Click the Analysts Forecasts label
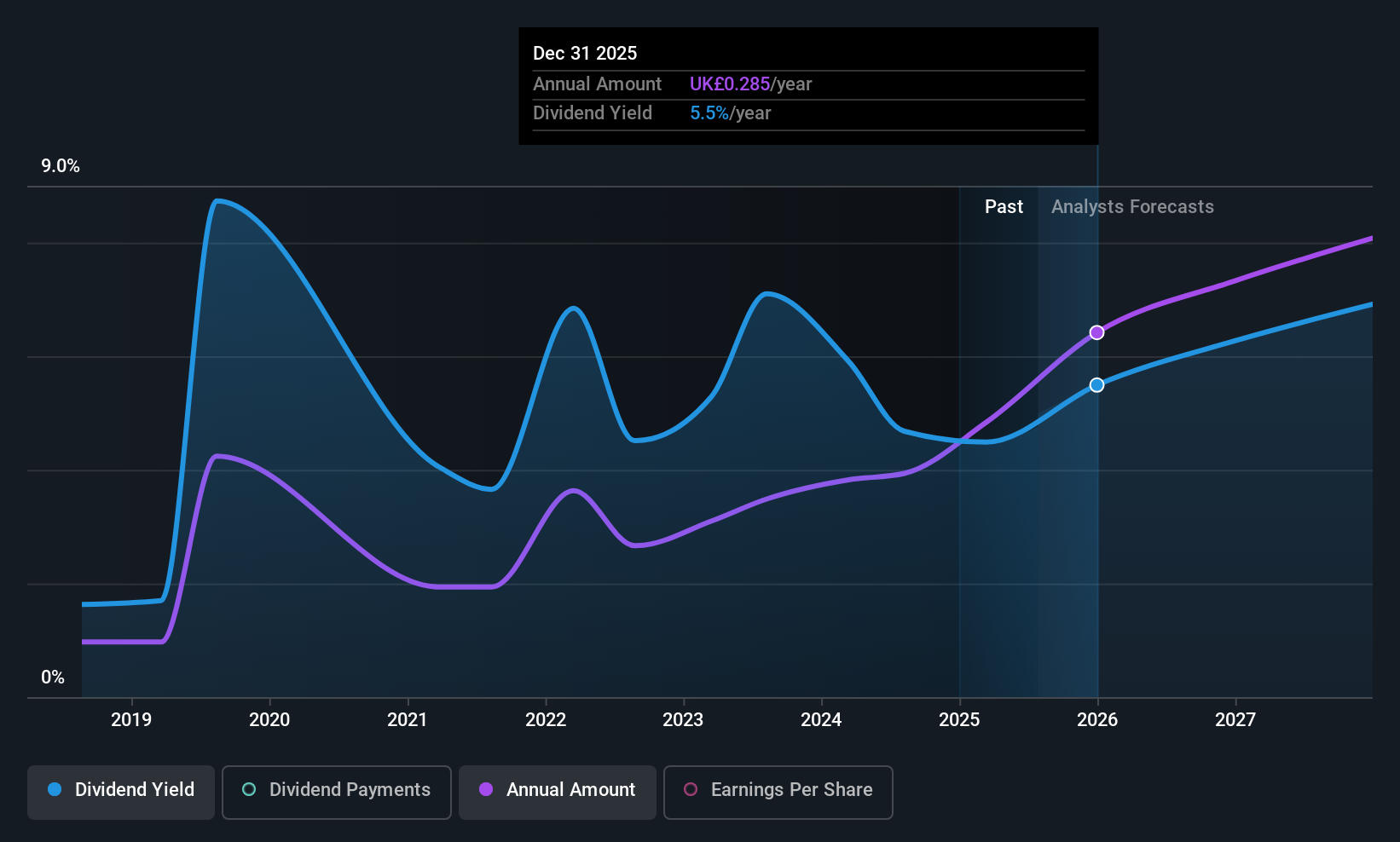This screenshot has width=1400, height=842. point(1132,207)
